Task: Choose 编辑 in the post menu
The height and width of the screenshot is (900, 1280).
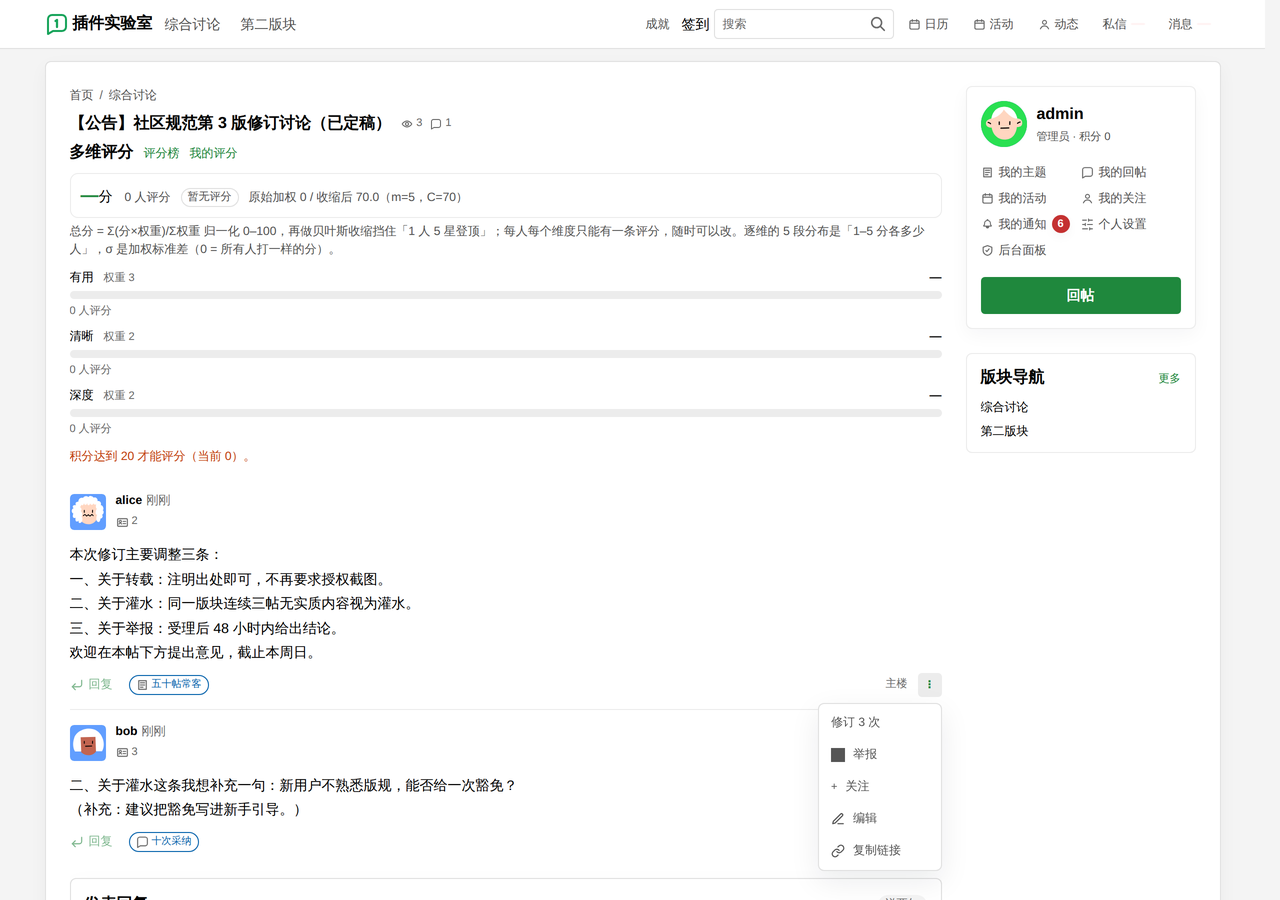Action: coord(880,818)
